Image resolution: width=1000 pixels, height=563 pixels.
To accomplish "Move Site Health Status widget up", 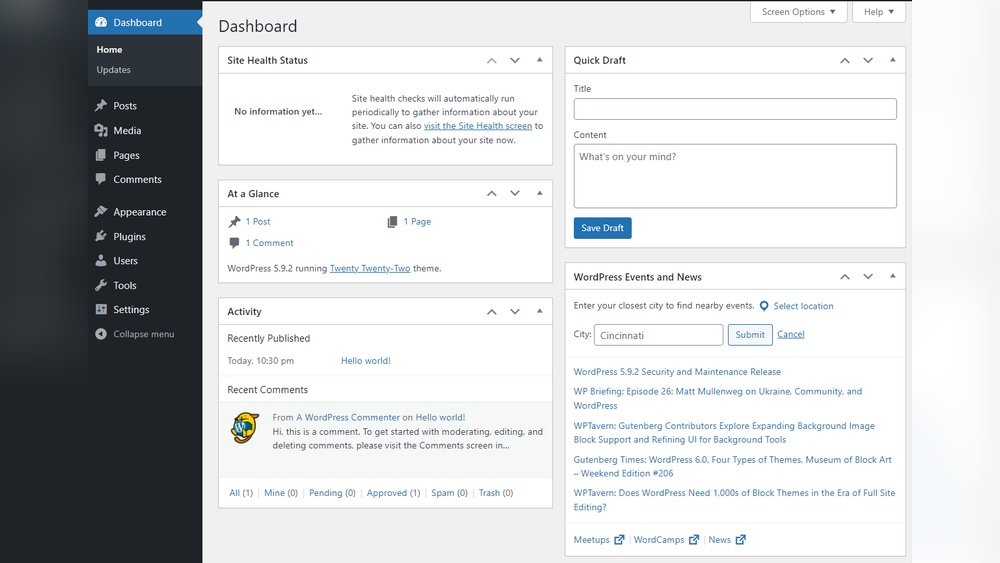I will [x=492, y=61].
